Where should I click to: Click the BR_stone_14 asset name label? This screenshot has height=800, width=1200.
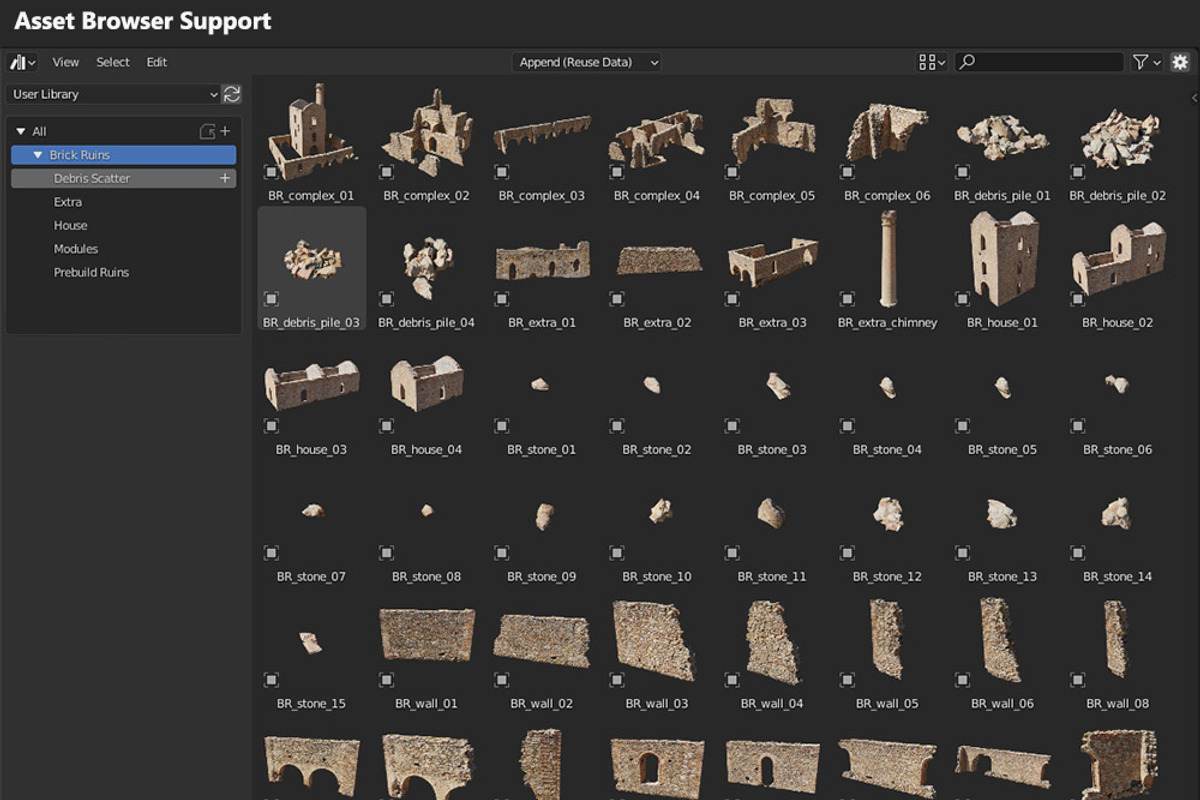pos(1118,577)
